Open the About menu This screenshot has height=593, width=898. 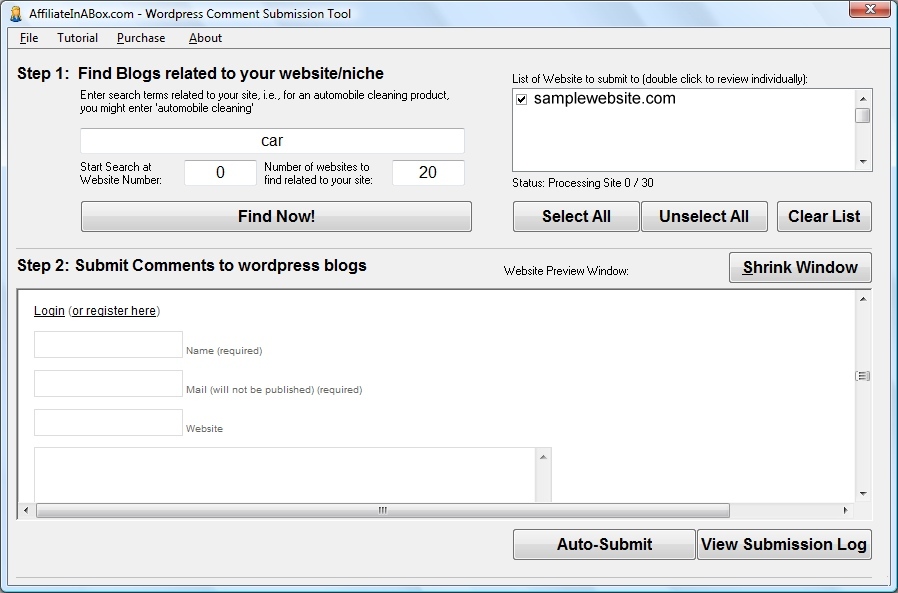[205, 38]
